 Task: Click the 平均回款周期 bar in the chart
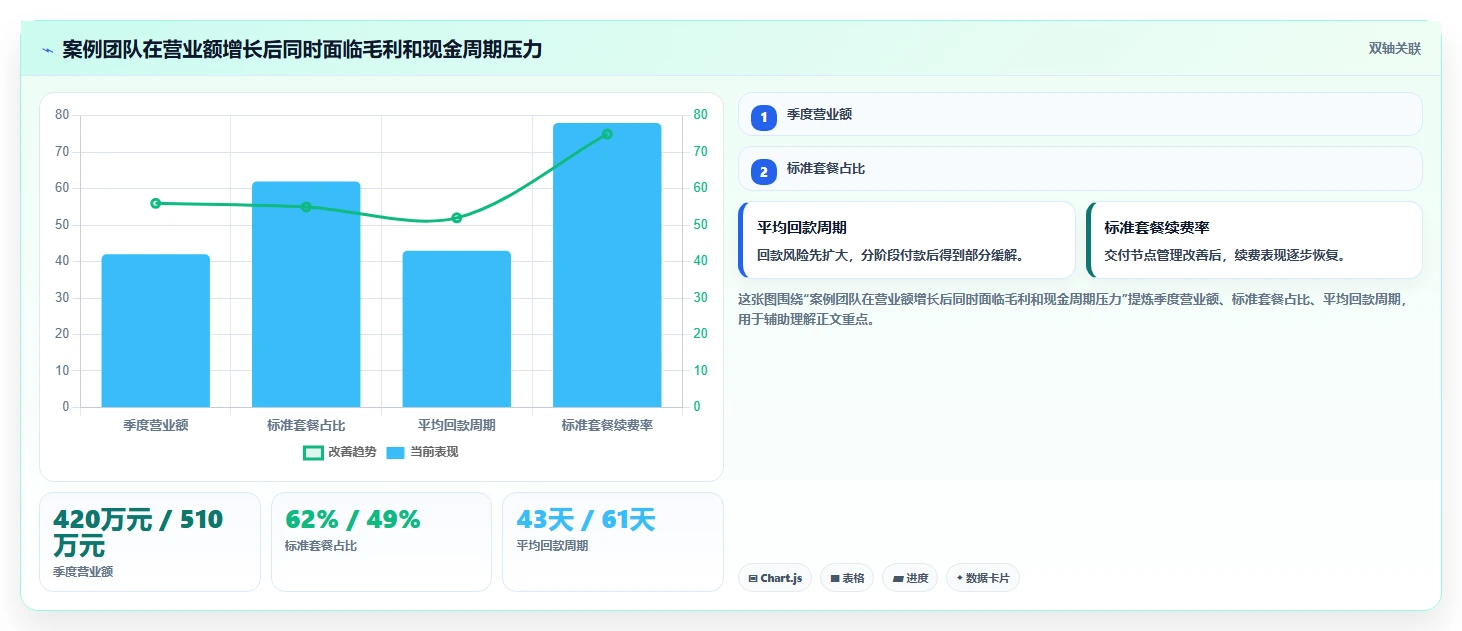457,329
